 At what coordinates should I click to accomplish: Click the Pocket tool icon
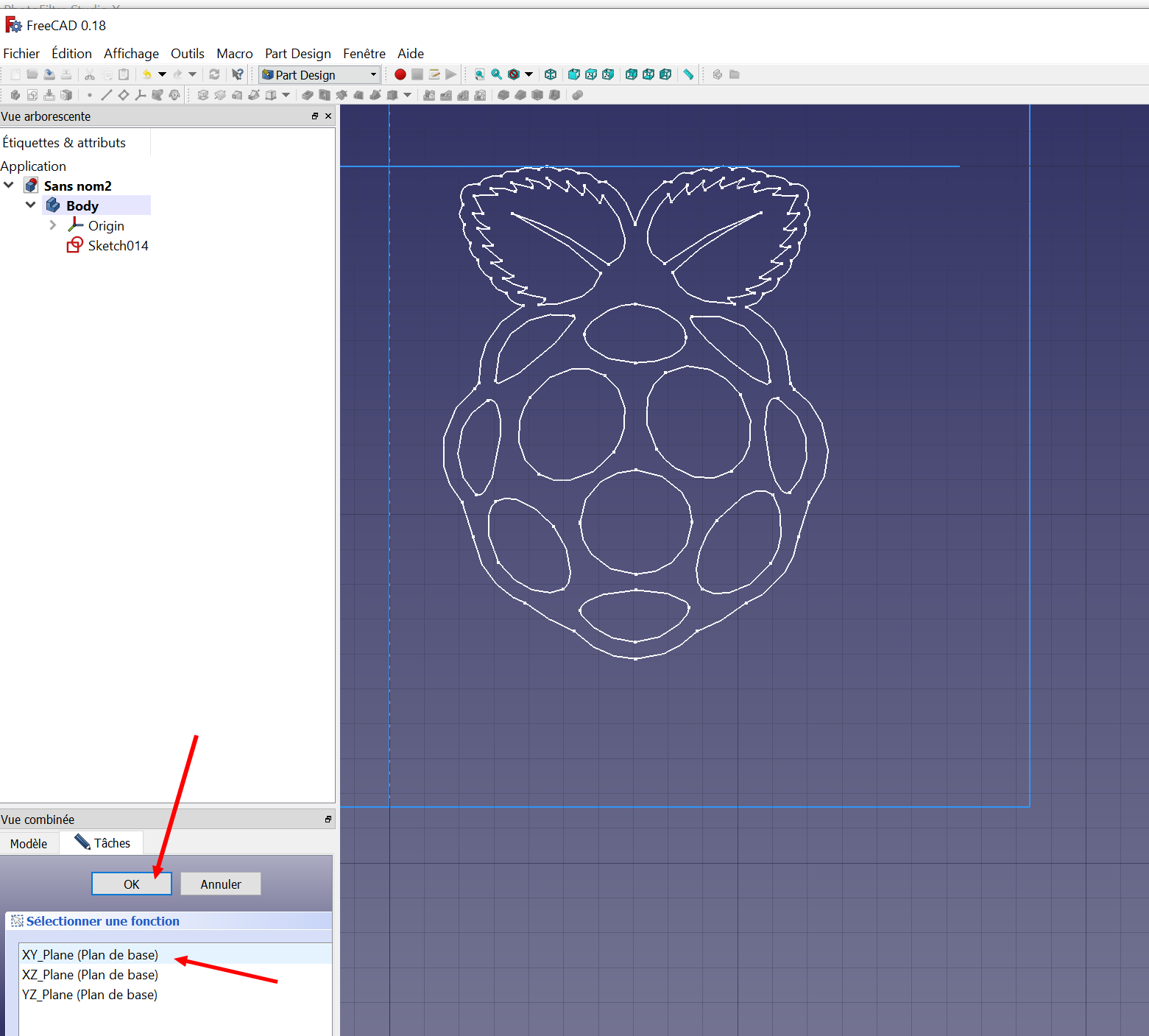(308, 95)
